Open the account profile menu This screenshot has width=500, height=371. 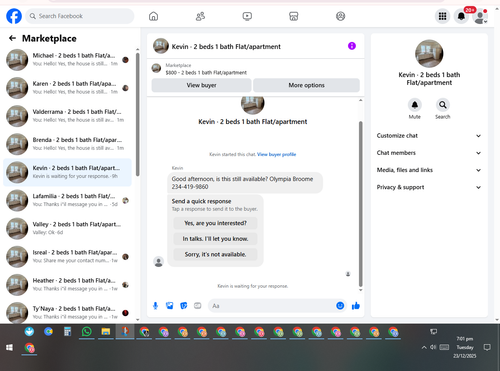(x=480, y=17)
